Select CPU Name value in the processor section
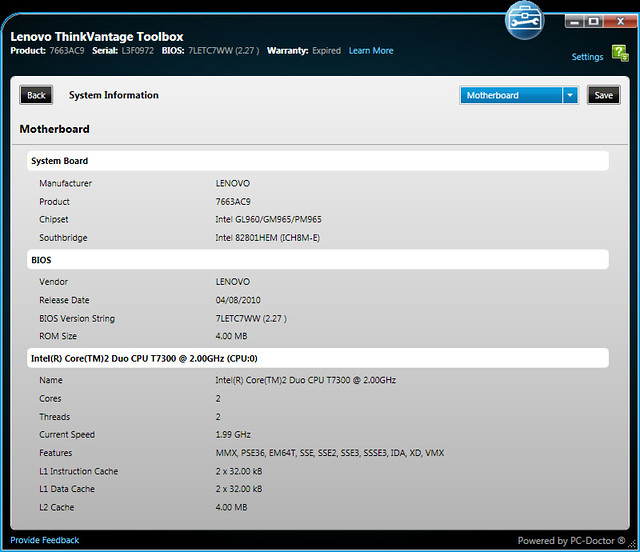Viewport: 640px width, 552px height. pos(306,380)
